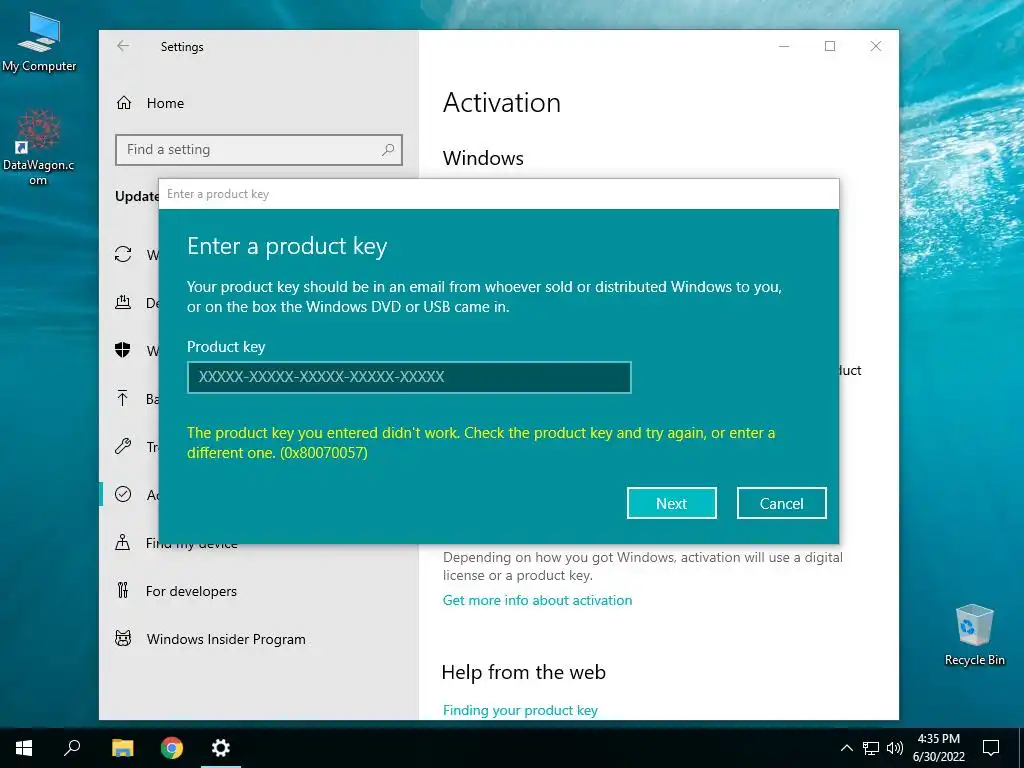Viewport: 1024px width, 768px height.
Task: Open the Action Center notifications icon
Action: (x=991, y=748)
